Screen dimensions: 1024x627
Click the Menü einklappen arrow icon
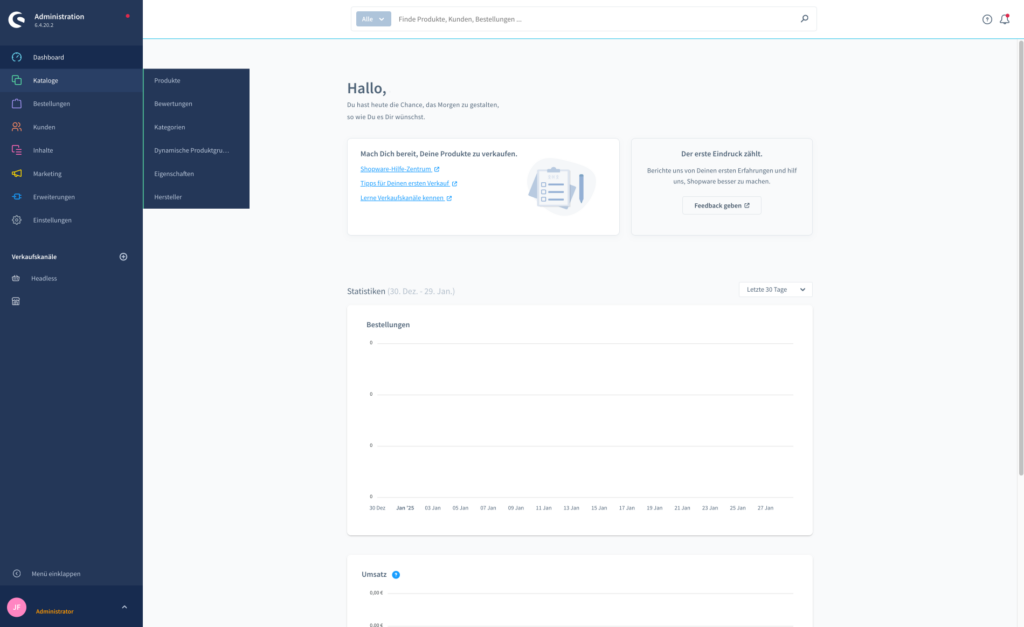coord(17,573)
